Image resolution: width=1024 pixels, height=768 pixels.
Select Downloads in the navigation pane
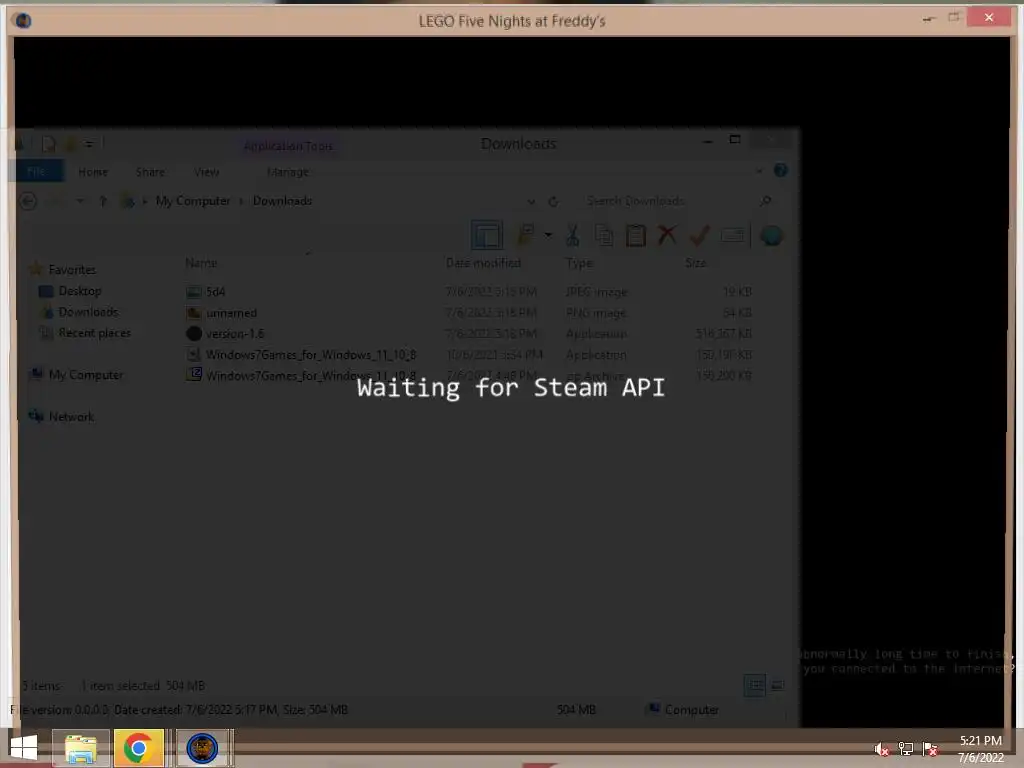point(88,312)
